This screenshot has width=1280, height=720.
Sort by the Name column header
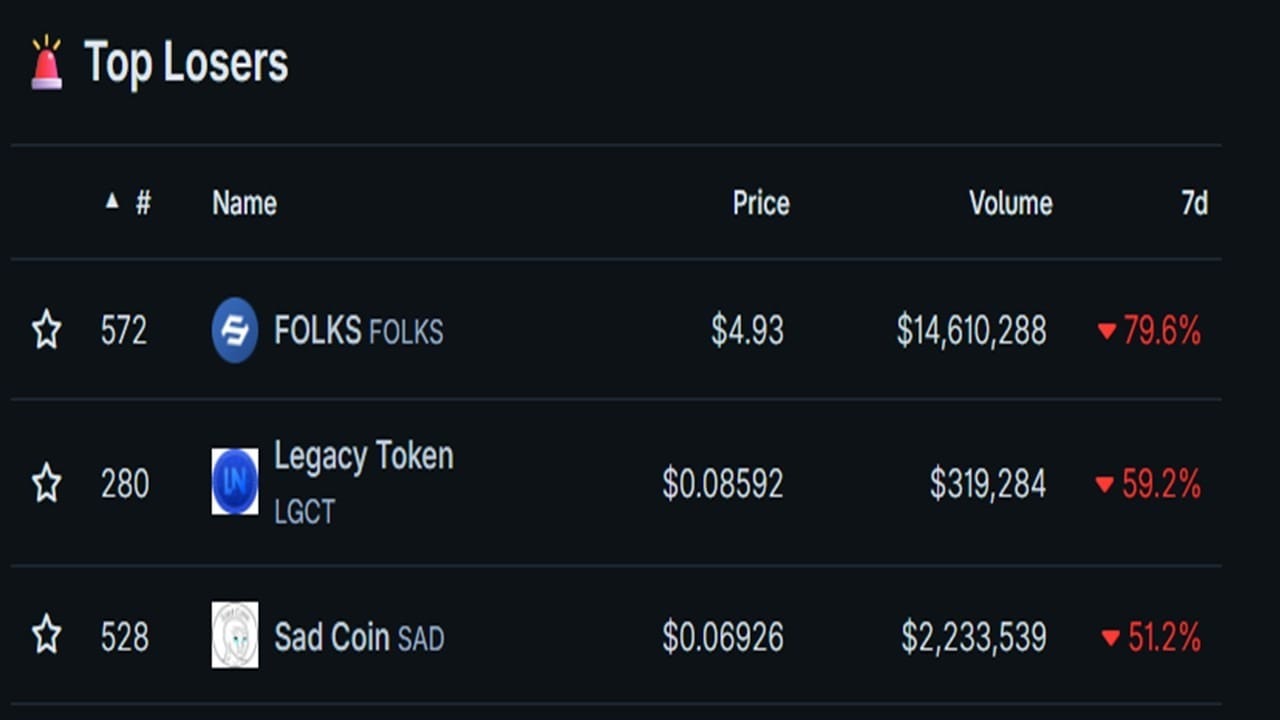click(244, 203)
